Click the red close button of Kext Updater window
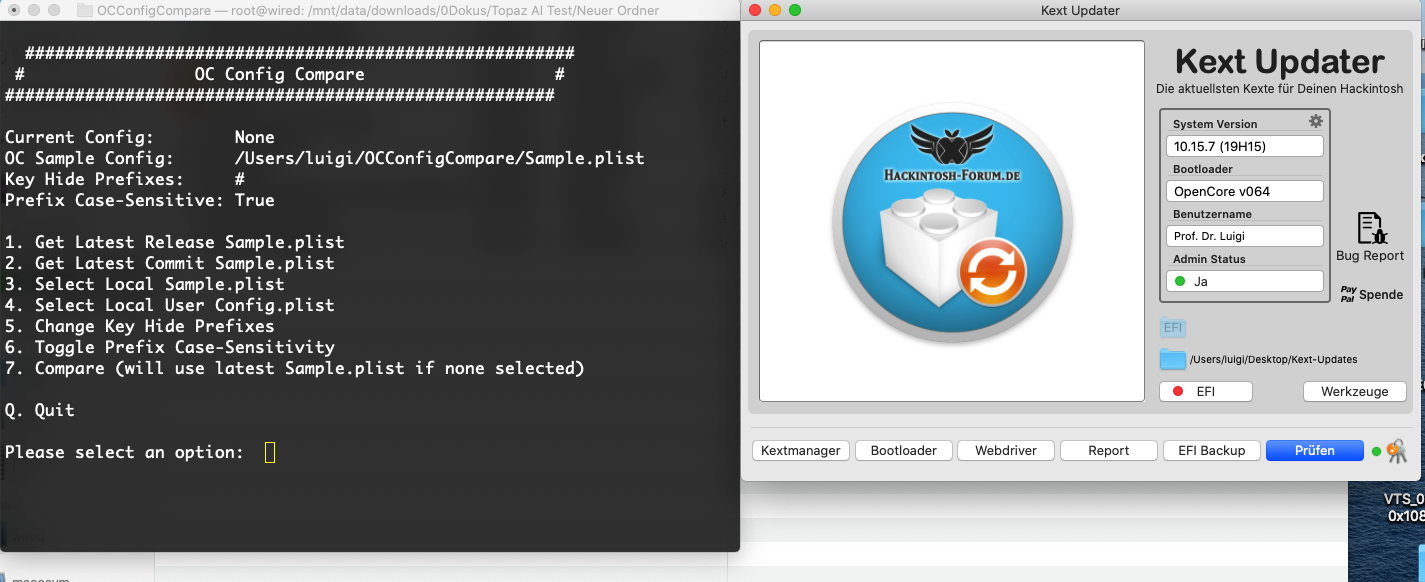Screen dimensions: 1425x582 [755, 10]
